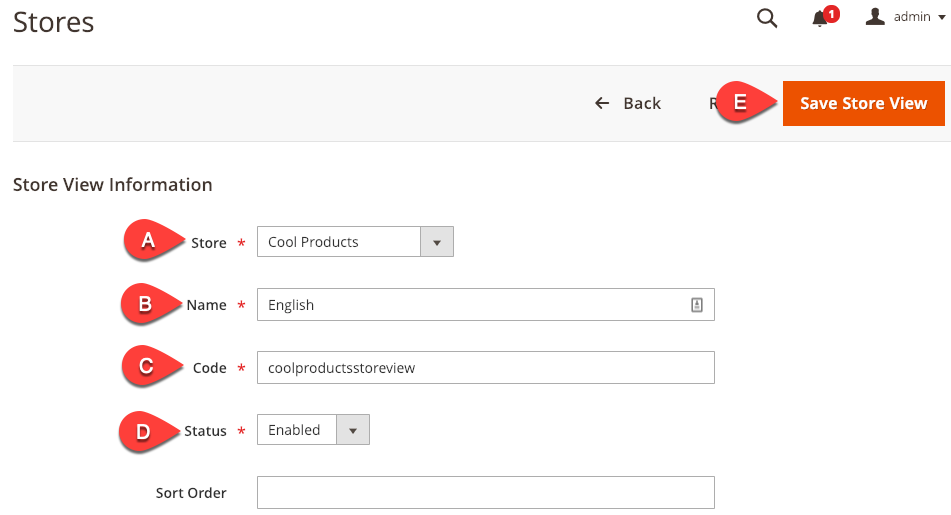Click the red marker labeled E
Screen dimensions: 951x515
740,102
